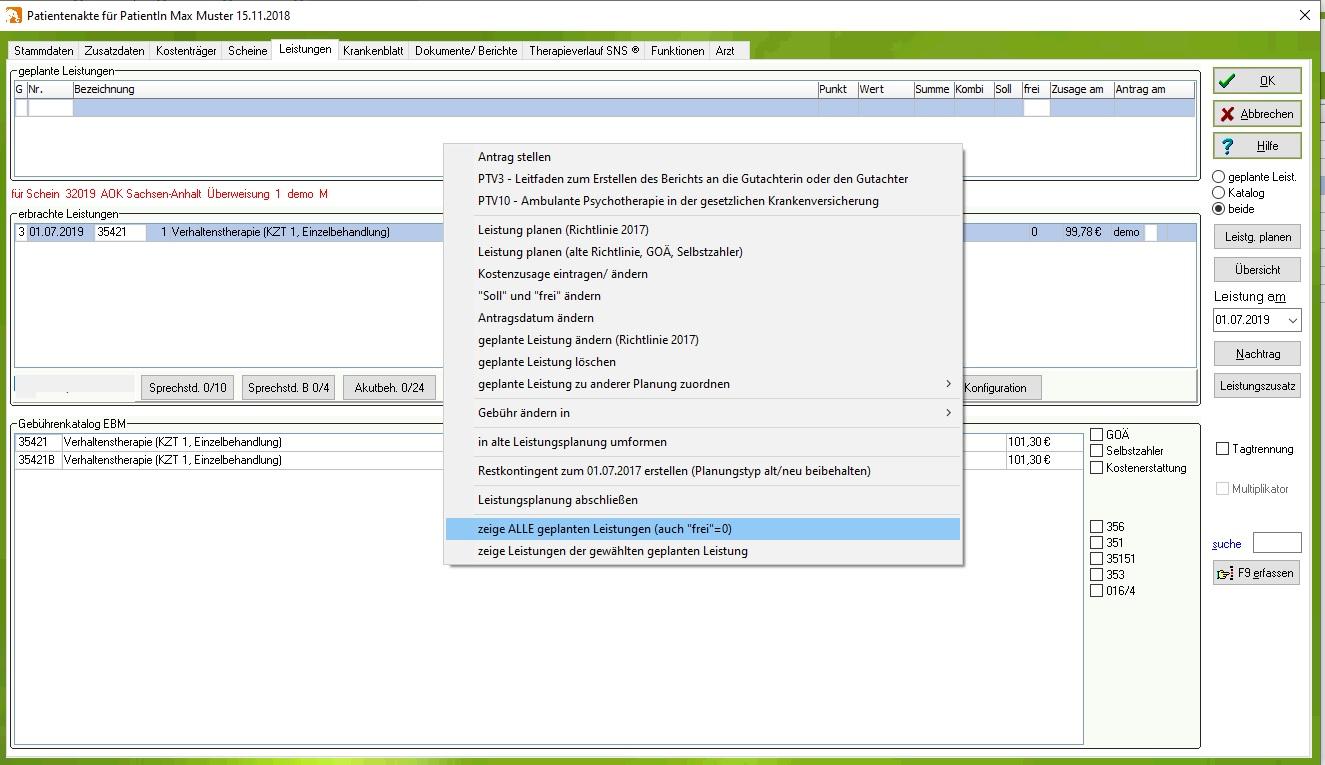The image size is (1325, 765).
Task: Click the F9 erfassen button
Action: (x=1256, y=573)
